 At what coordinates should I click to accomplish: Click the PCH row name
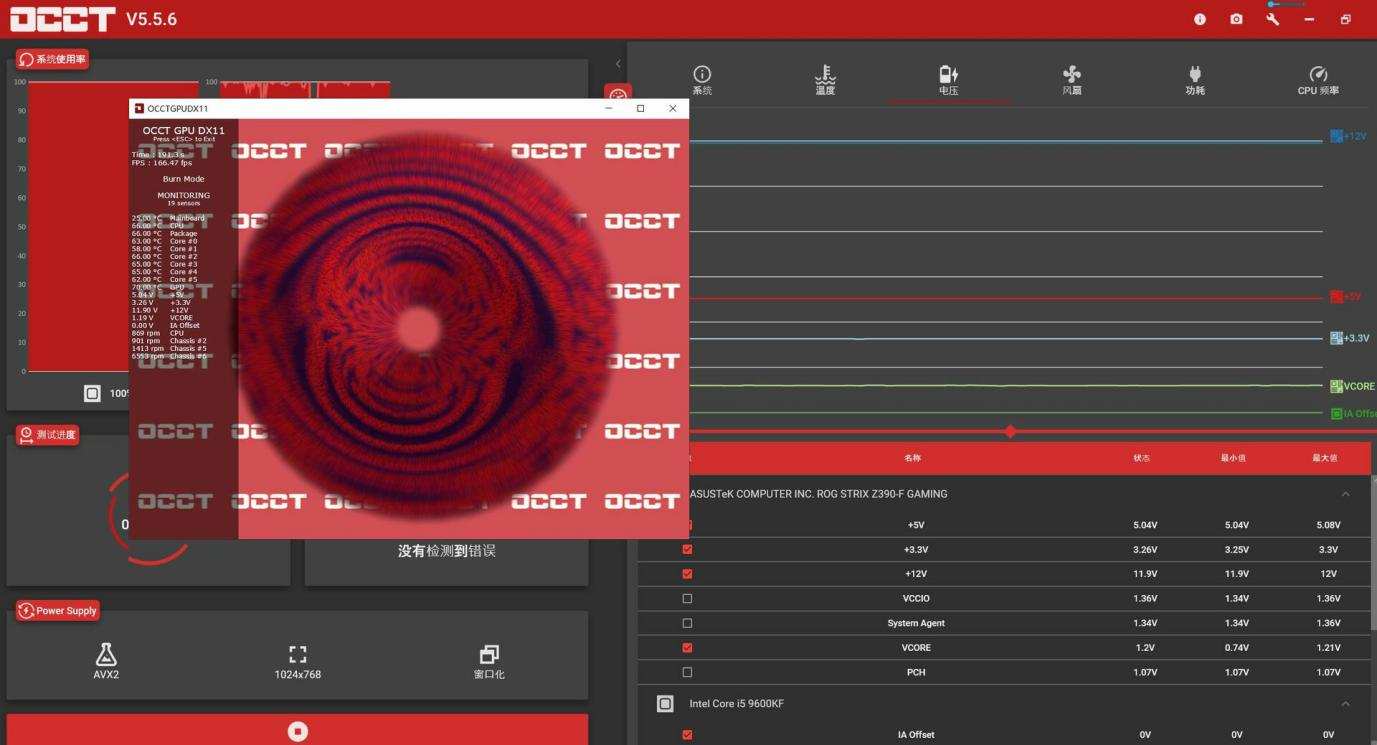pyautogui.click(x=916, y=672)
